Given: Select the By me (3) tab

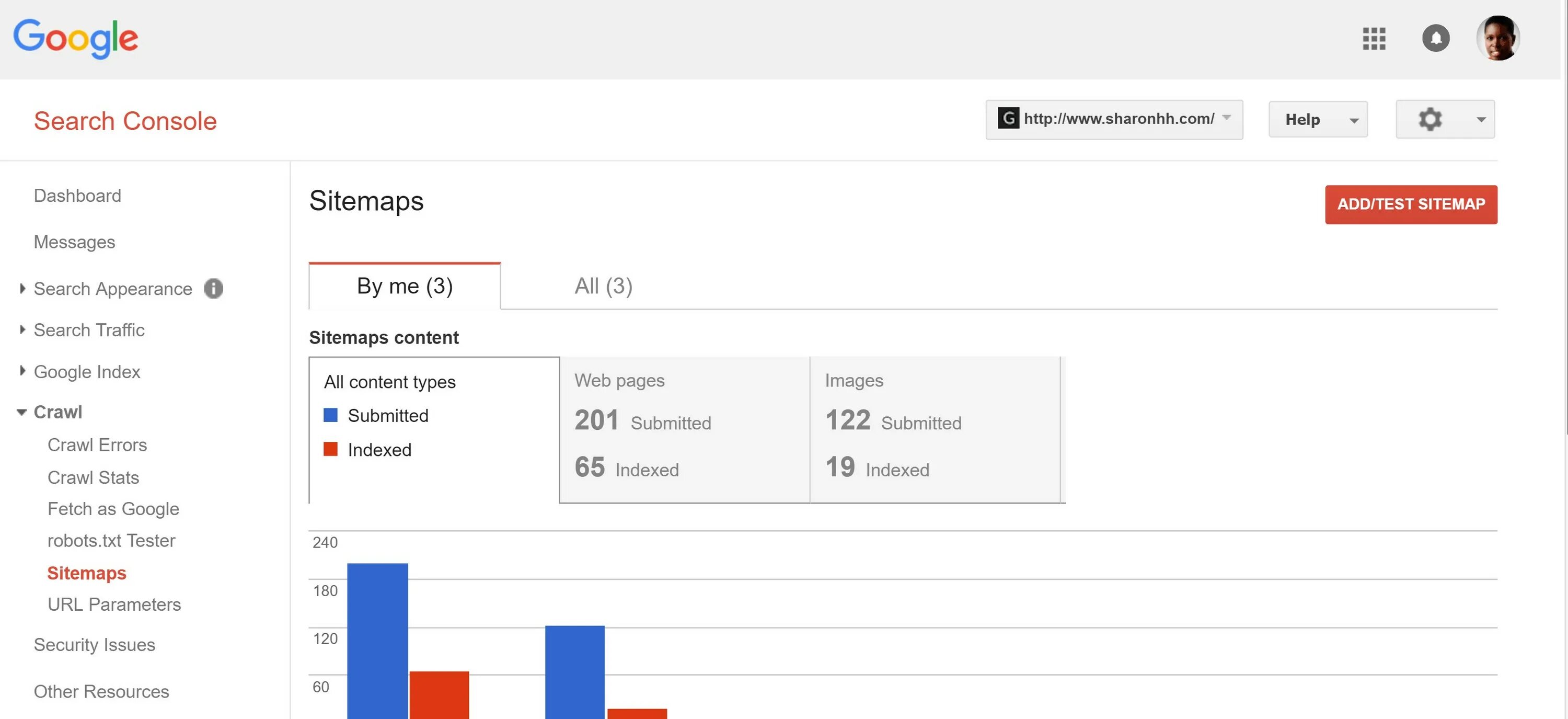Looking at the screenshot, I should click(x=405, y=285).
